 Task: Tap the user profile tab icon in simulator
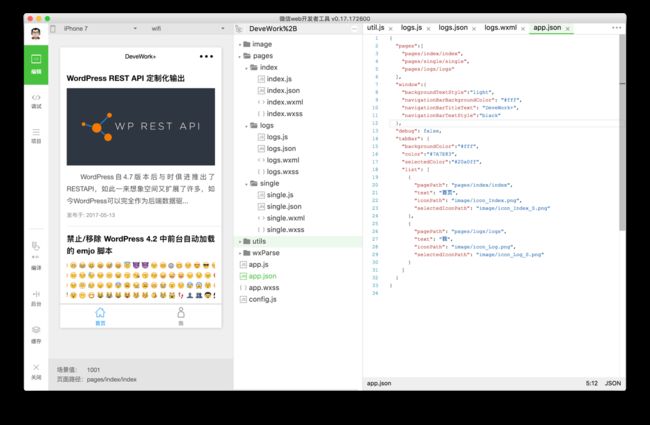181,316
